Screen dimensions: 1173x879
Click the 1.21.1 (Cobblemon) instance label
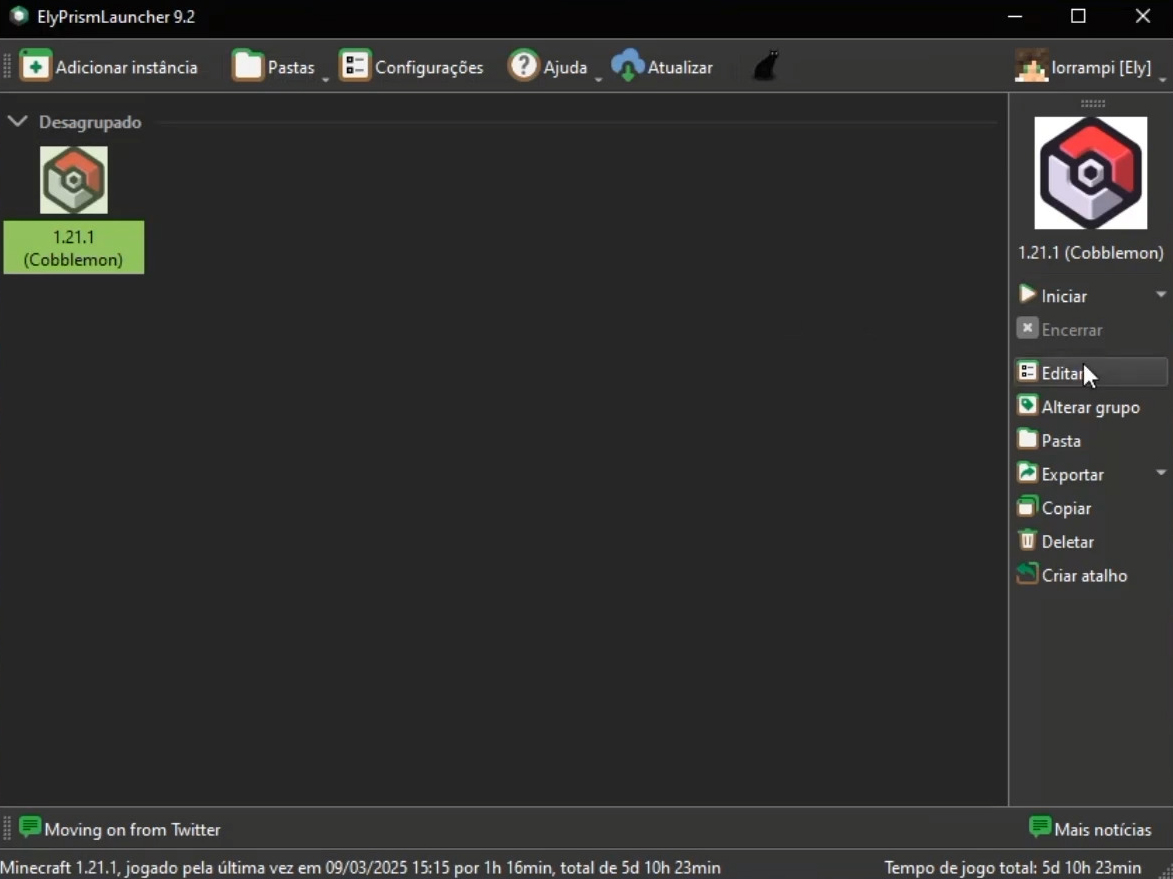(73, 248)
